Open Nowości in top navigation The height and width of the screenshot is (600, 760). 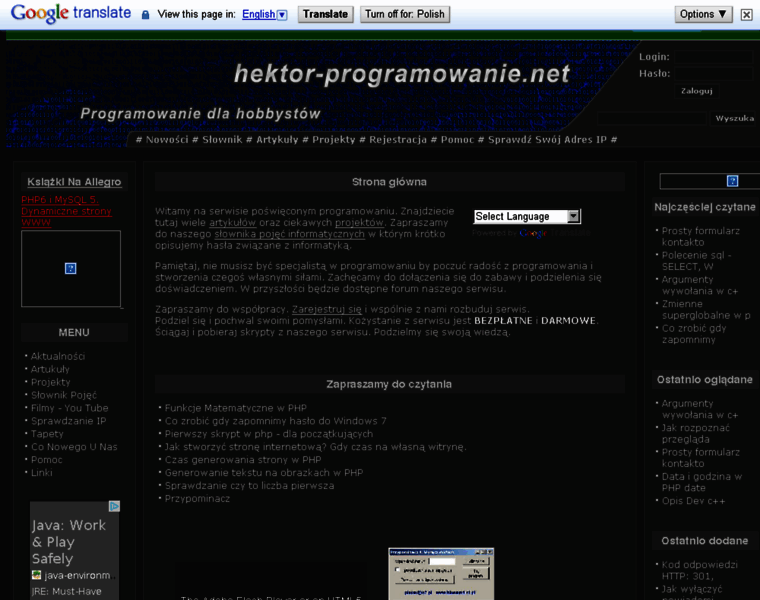(167, 140)
